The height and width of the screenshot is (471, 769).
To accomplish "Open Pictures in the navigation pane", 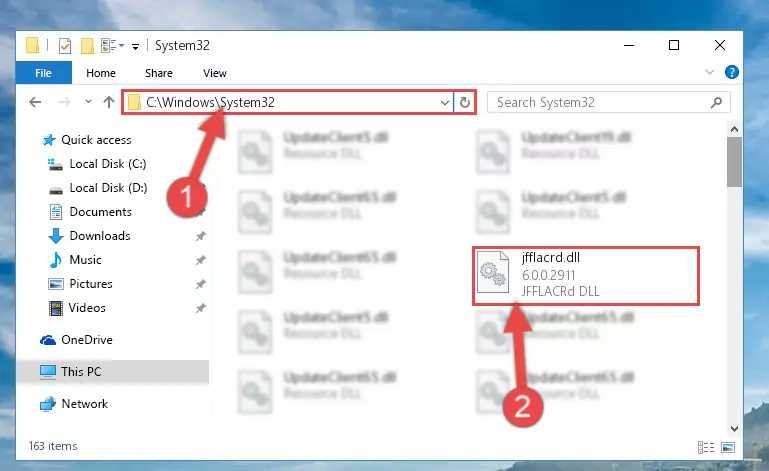I will (80, 284).
